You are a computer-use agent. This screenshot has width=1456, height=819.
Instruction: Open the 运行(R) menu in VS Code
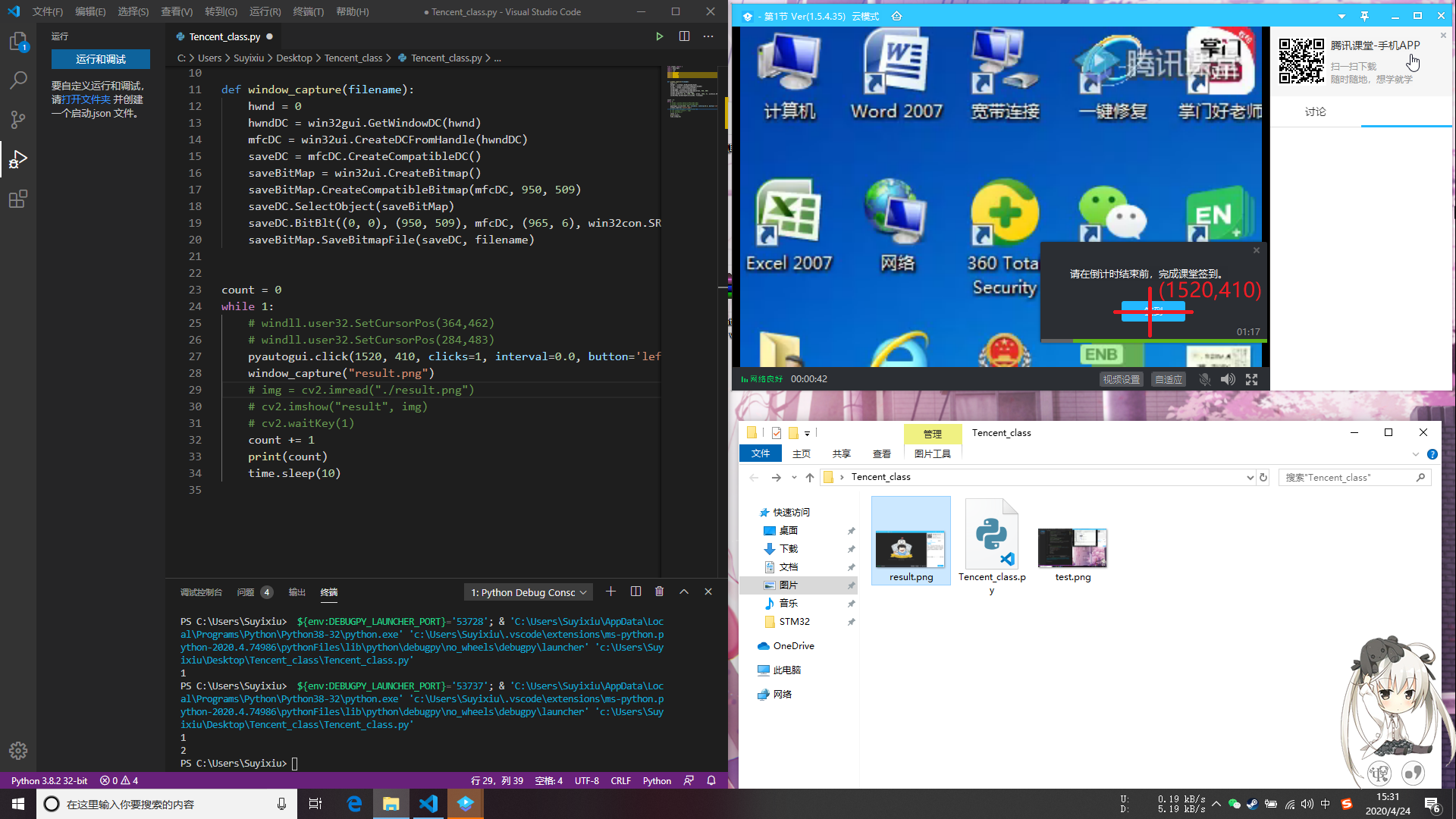coord(264,11)
